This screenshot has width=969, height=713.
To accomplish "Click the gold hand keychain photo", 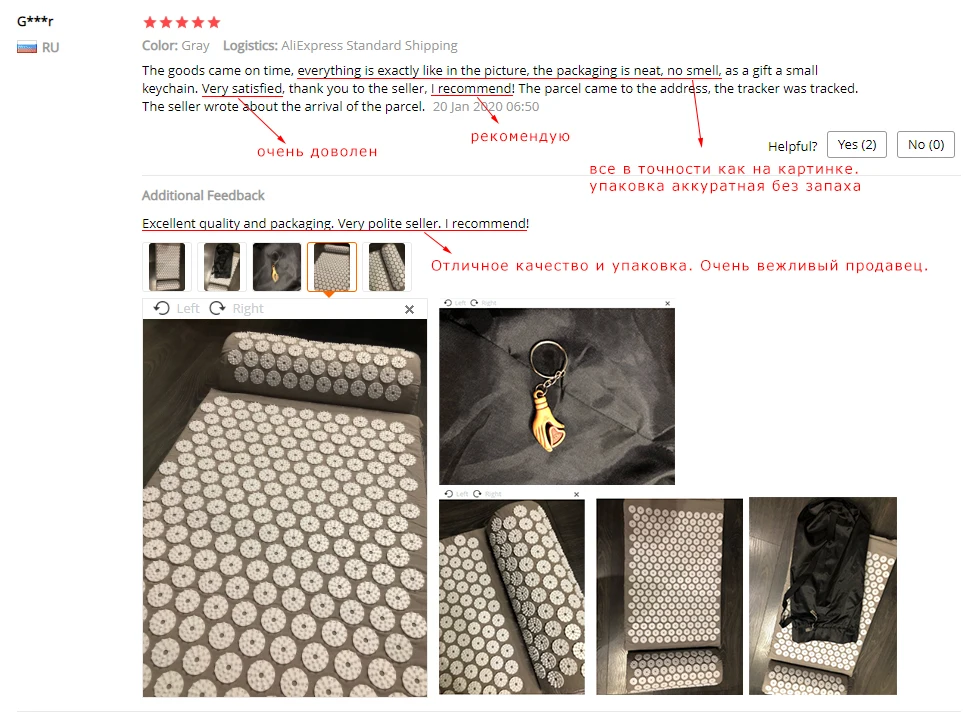I will click(557, 397).
